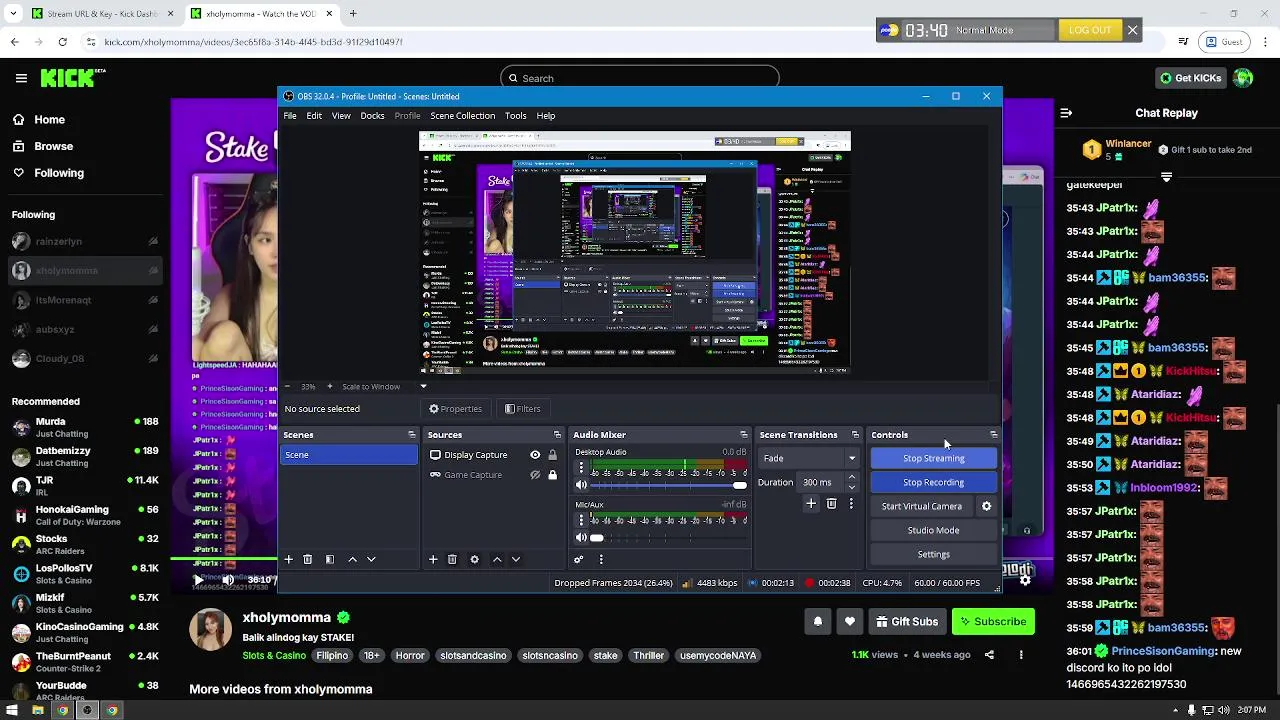Toggle follow heart for xholymomma
Image resolution: width=1280 pixels, height=720 pixels.
pos(850,622)
